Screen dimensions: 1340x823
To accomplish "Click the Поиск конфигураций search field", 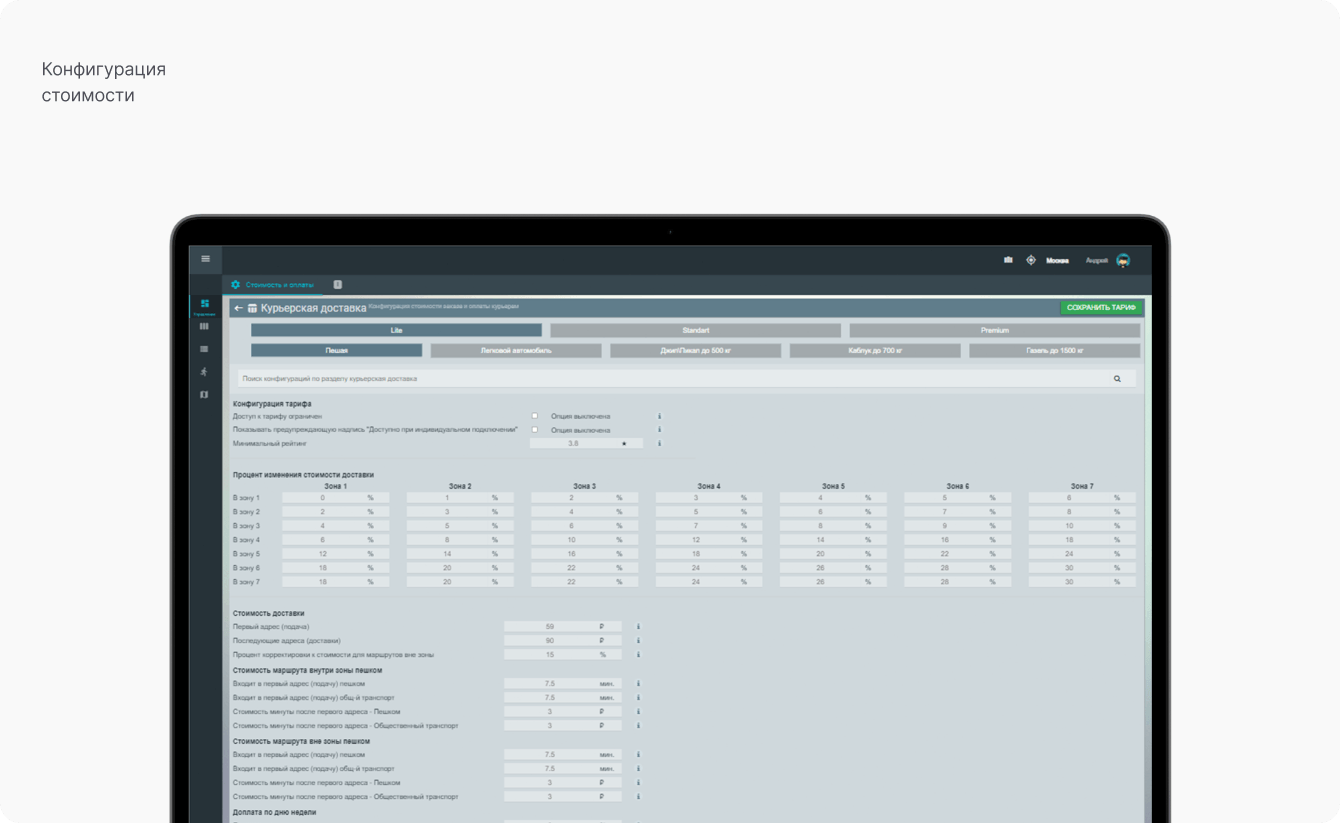I will 686,379.
